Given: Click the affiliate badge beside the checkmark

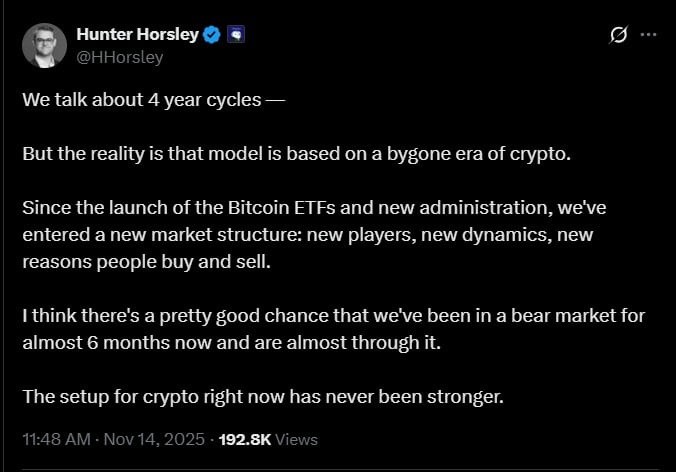Looking at the screenshot, I should [x=236, y=35].
